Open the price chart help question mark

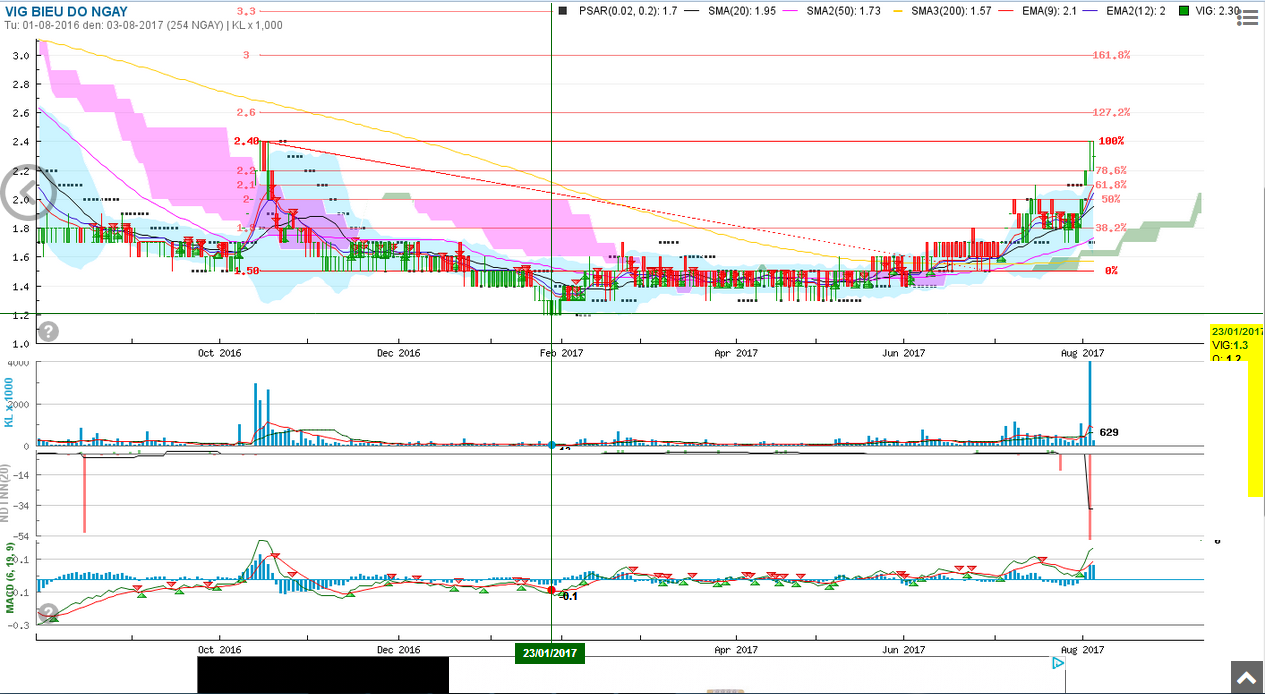(x=48, y=331)
